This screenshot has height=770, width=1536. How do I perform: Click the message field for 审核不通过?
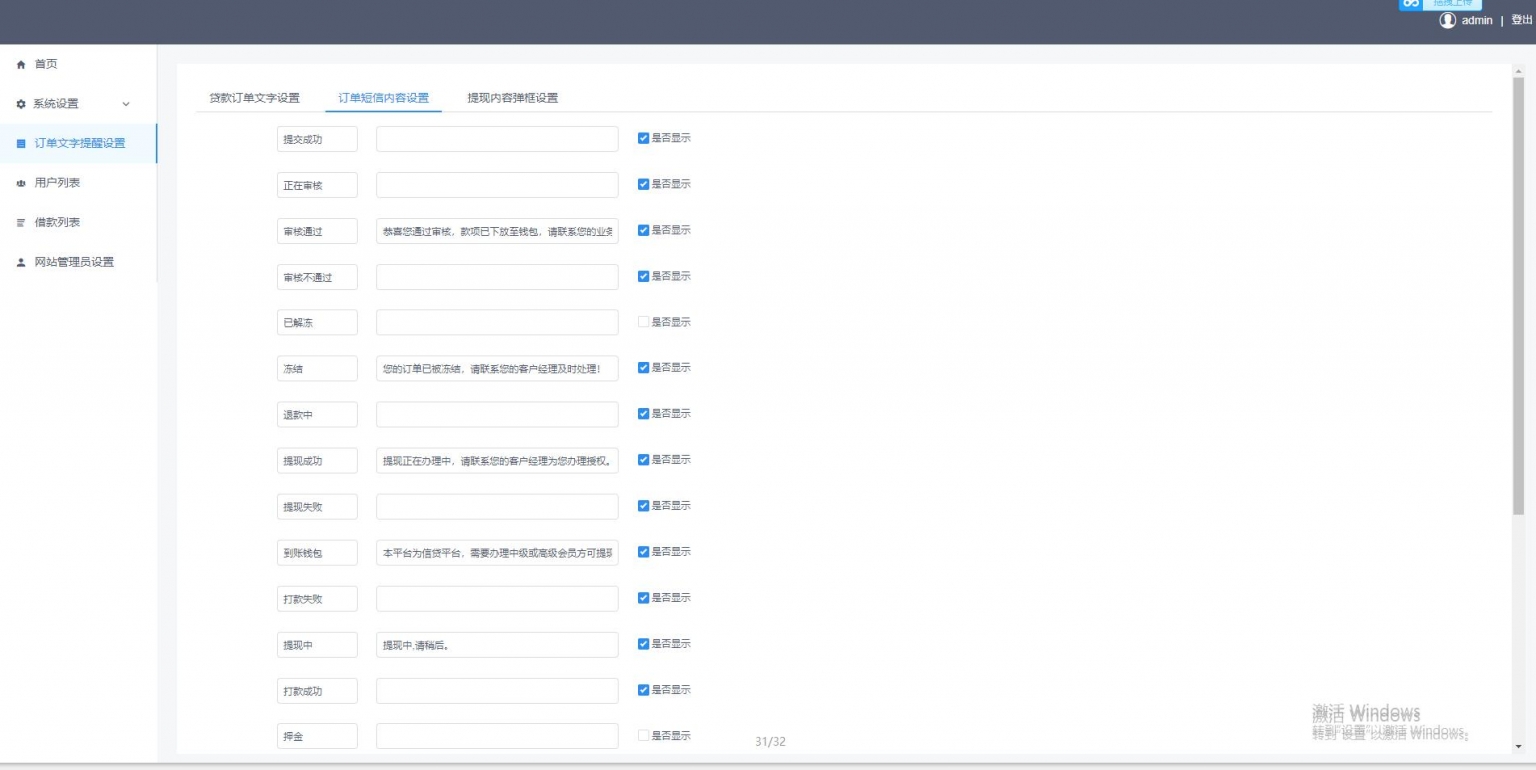pyautogui.click(x=497, y=277)
